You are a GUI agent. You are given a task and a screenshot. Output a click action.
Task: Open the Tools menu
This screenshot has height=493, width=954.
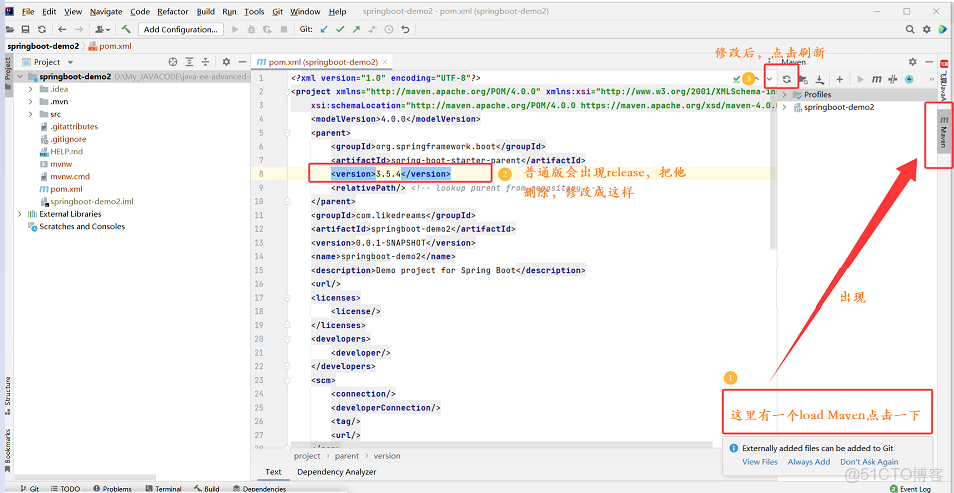[254, 12]
